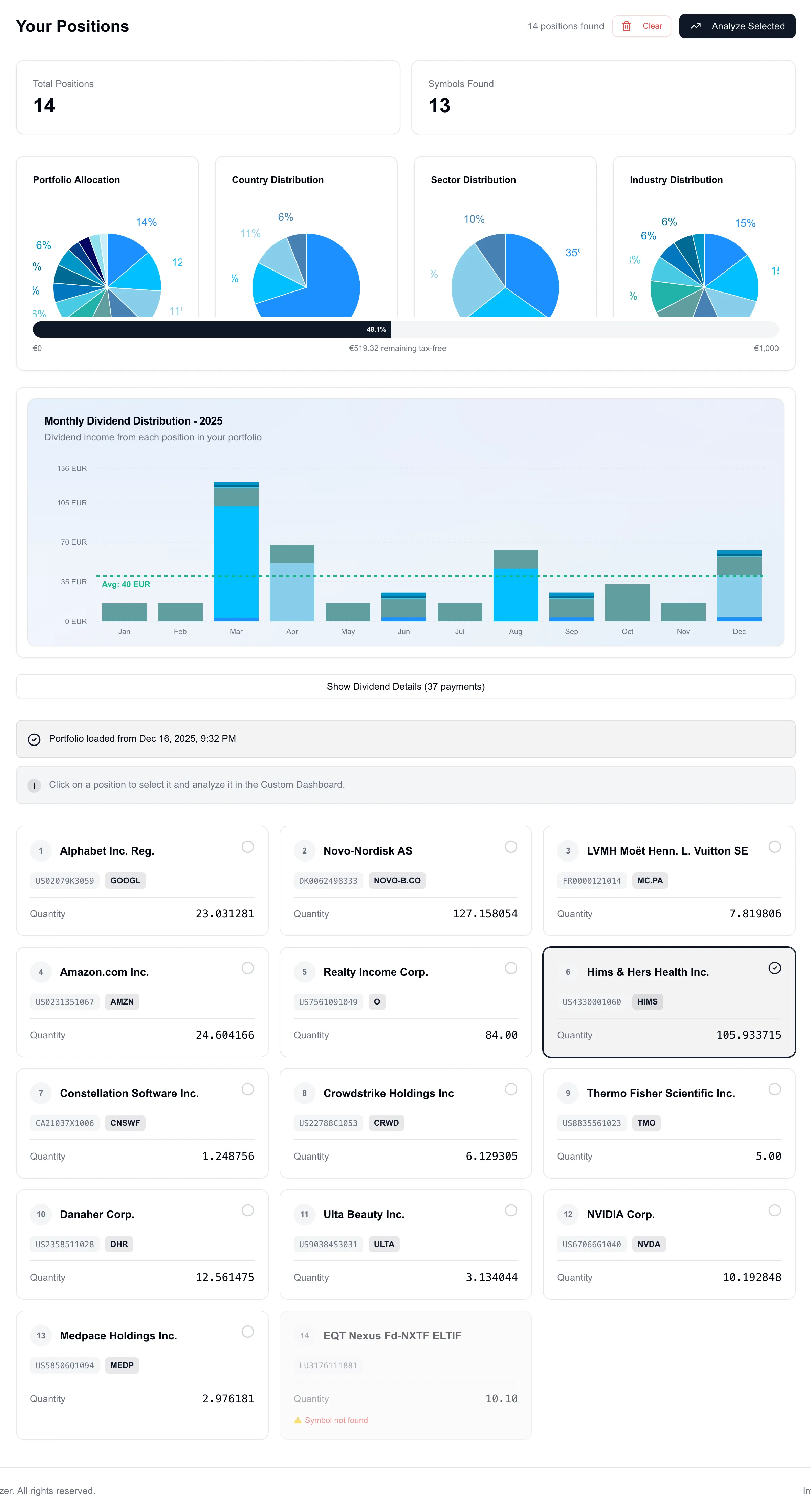Click the CRWD ticker badge on Crowdstrike card
The height and width of the screenshot is (1512, 811).
386,1123
